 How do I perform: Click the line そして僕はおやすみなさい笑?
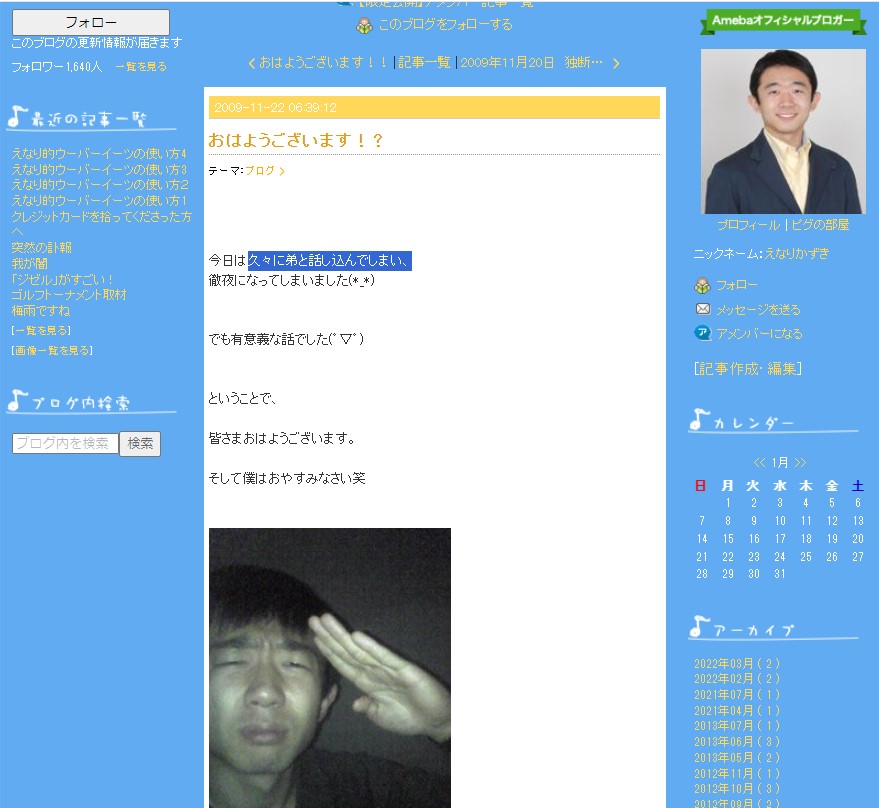[287, 478]
